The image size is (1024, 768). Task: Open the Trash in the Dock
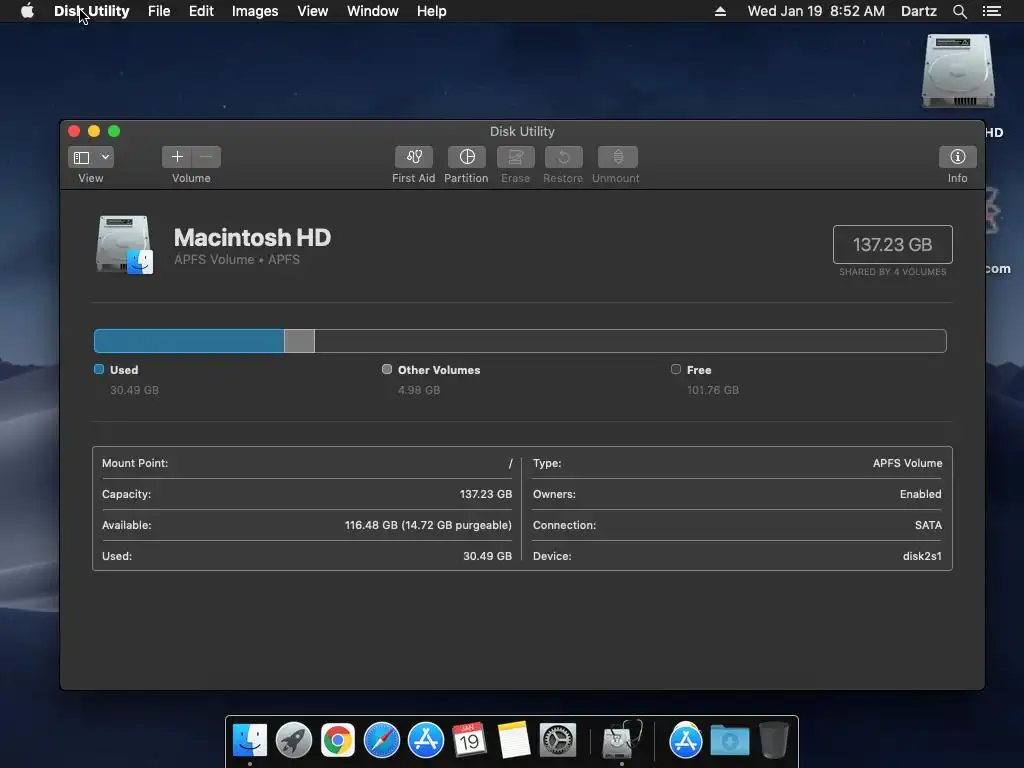click(774, 740)
